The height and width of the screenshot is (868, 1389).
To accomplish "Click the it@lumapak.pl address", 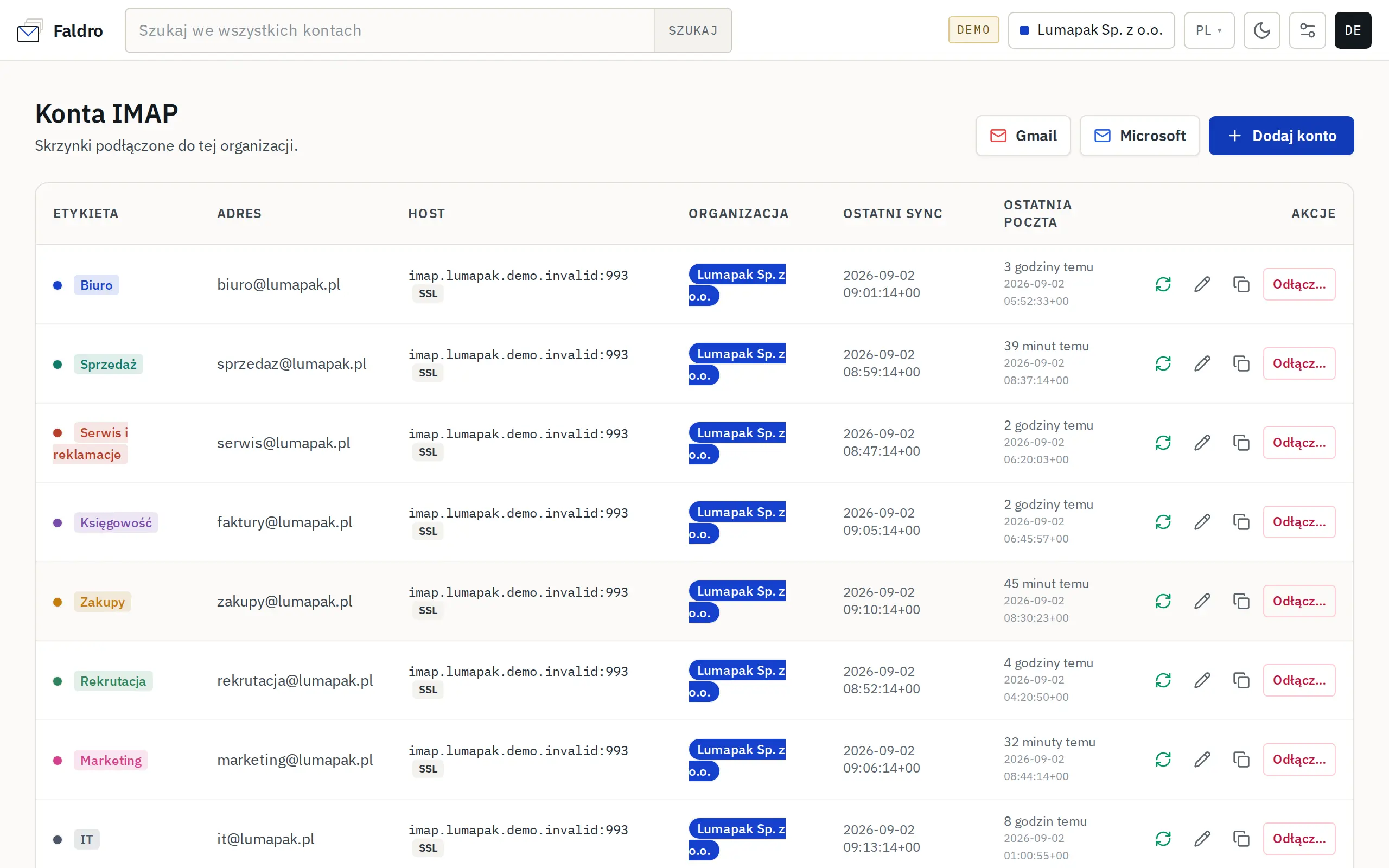I will pos(266,839).
